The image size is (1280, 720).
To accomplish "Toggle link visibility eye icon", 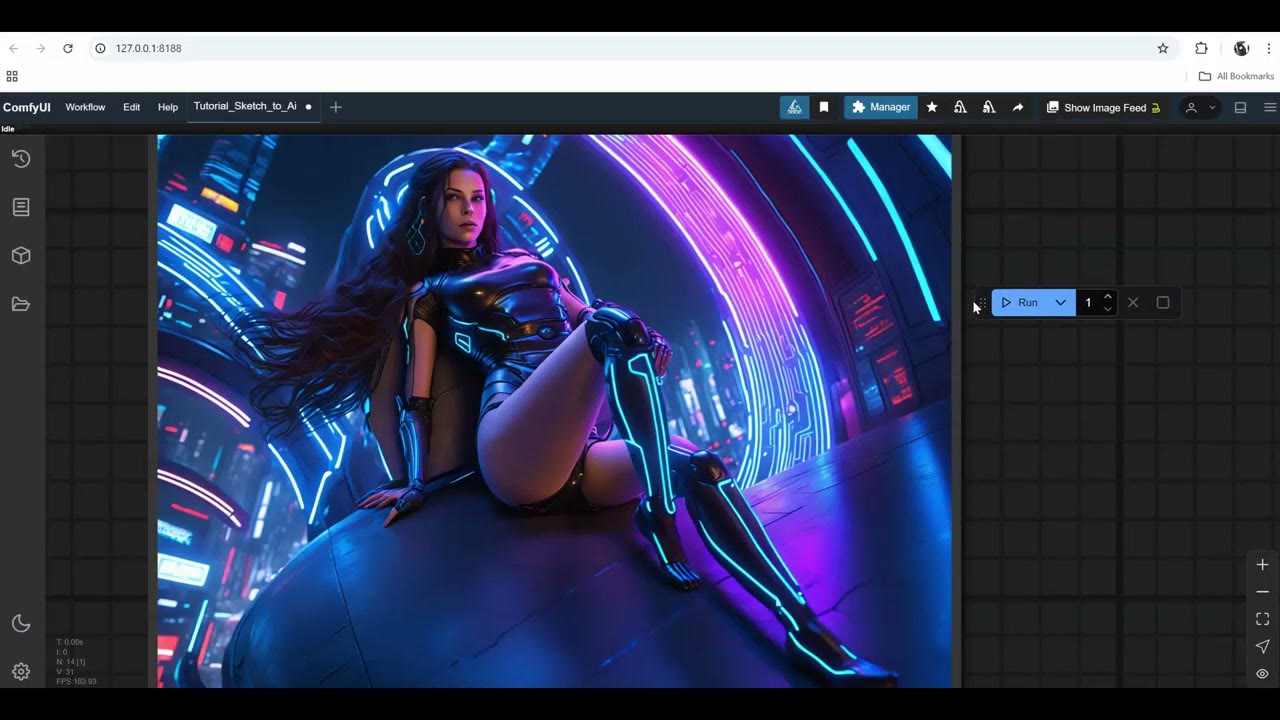I will coord(1262,674).
